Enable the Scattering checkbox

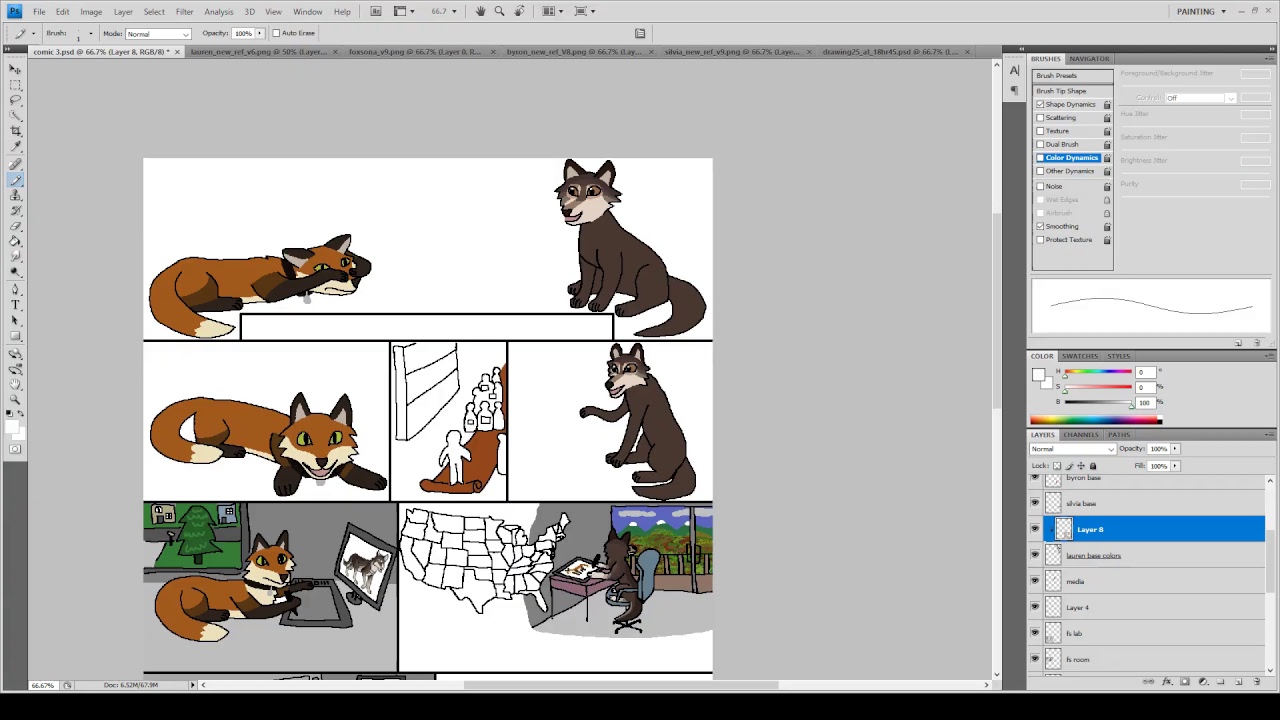pos(1040,117)
